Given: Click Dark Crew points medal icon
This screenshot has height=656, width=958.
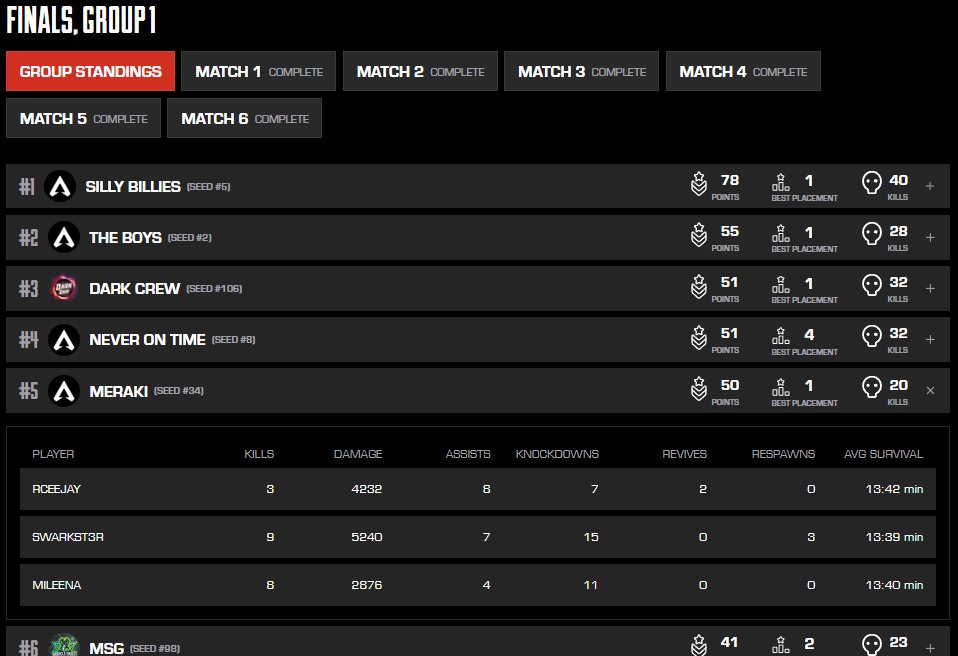Looking at the screenshot, I should tap(698, 286).
